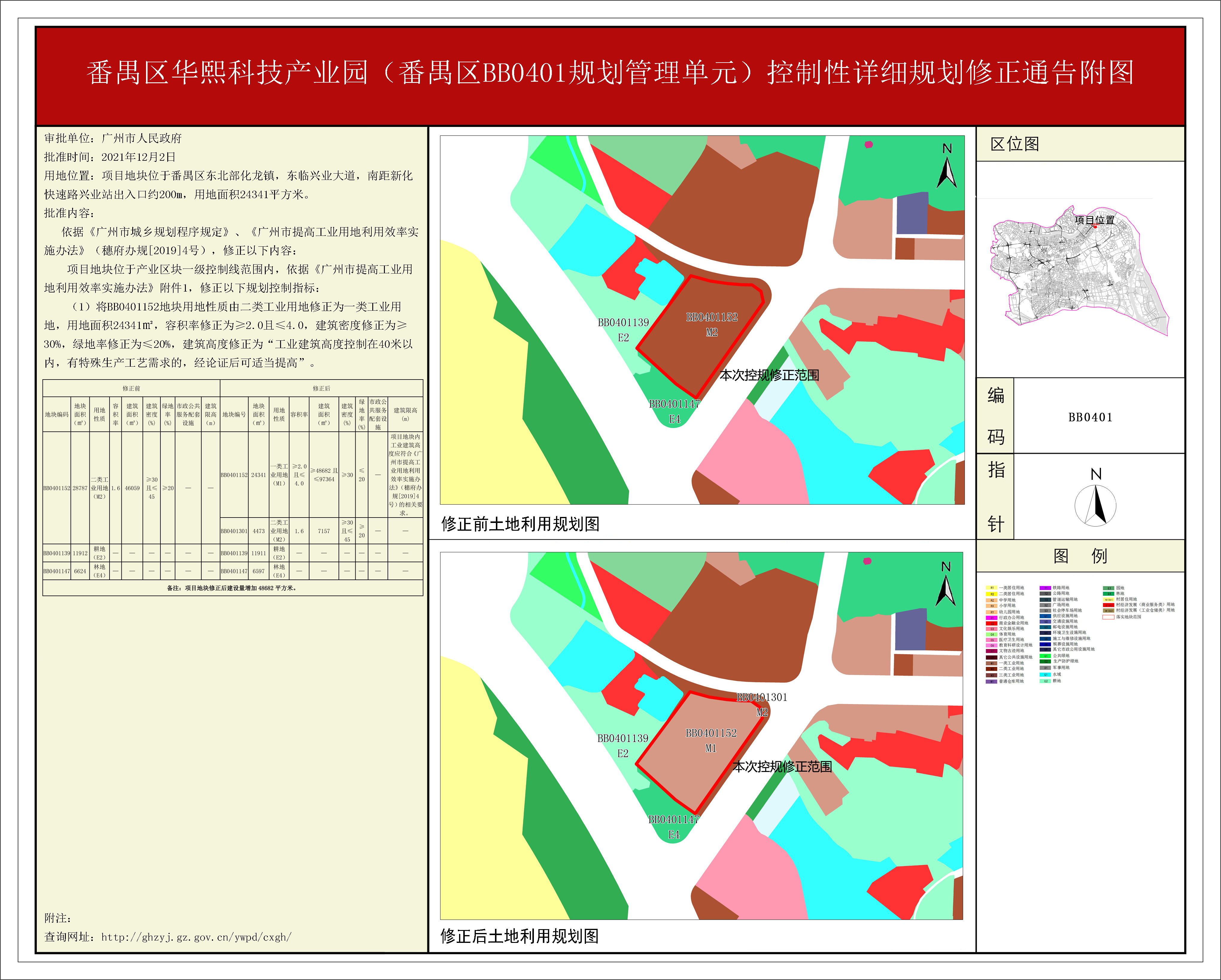Click the 落实地块范围 red outline legend box
Screen dimensions: 1221x980
(x=1108, y=617)
